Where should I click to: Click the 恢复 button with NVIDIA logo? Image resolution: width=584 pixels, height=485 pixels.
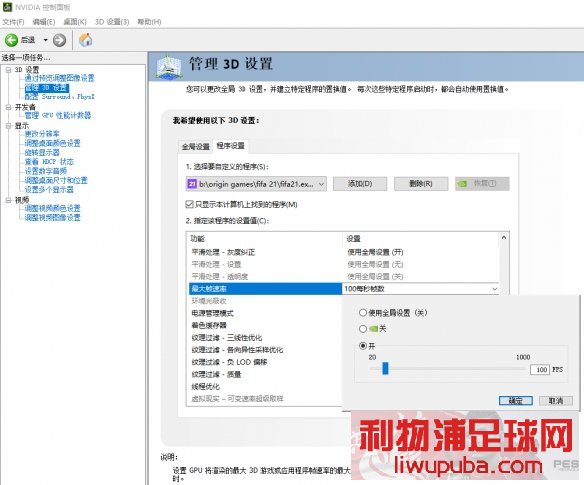pos(482,184)
